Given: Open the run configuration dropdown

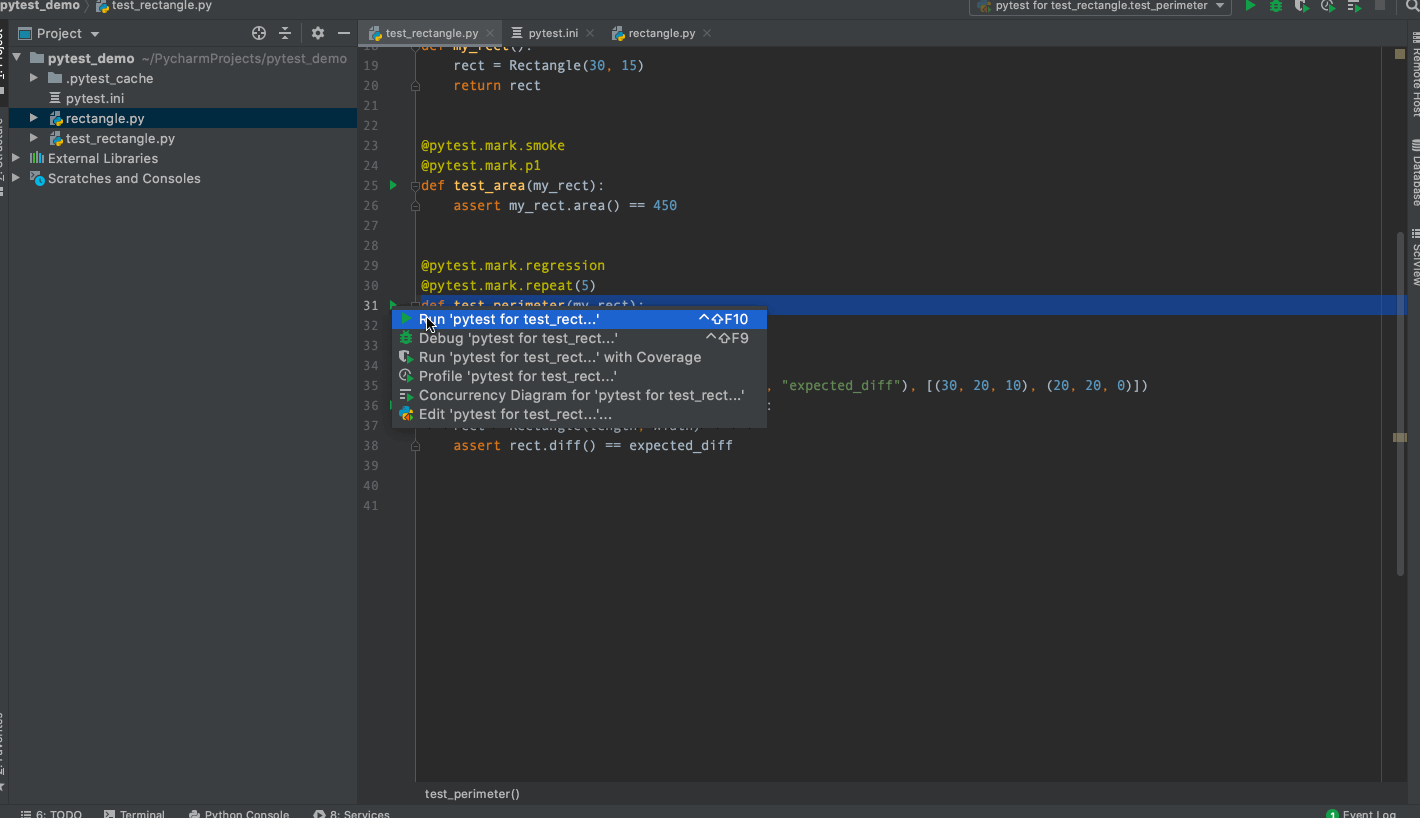Looking at the screenshot, I should pos(1101,6).
